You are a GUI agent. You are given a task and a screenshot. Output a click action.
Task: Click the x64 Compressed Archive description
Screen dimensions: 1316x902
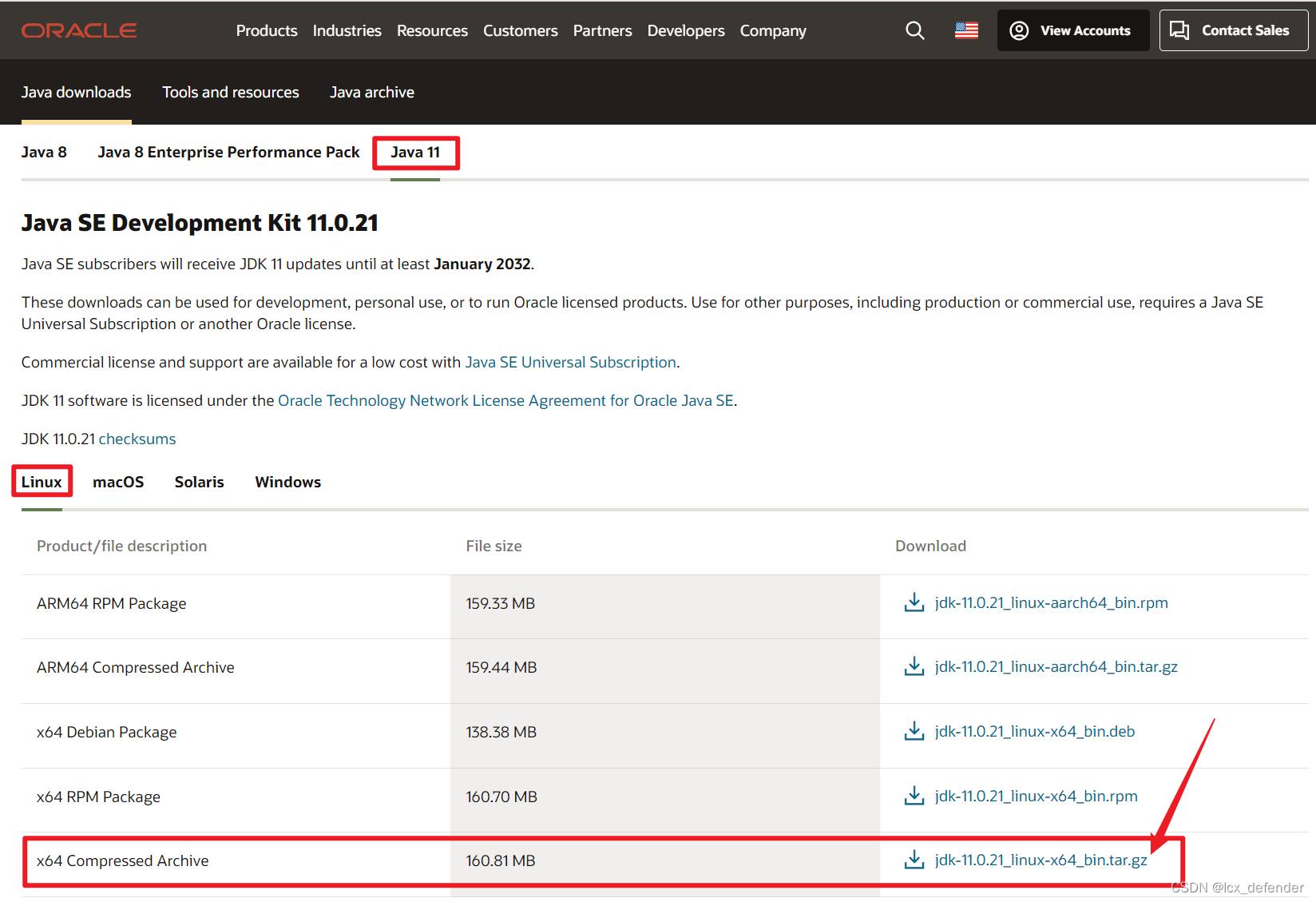[x=123, y=860]
